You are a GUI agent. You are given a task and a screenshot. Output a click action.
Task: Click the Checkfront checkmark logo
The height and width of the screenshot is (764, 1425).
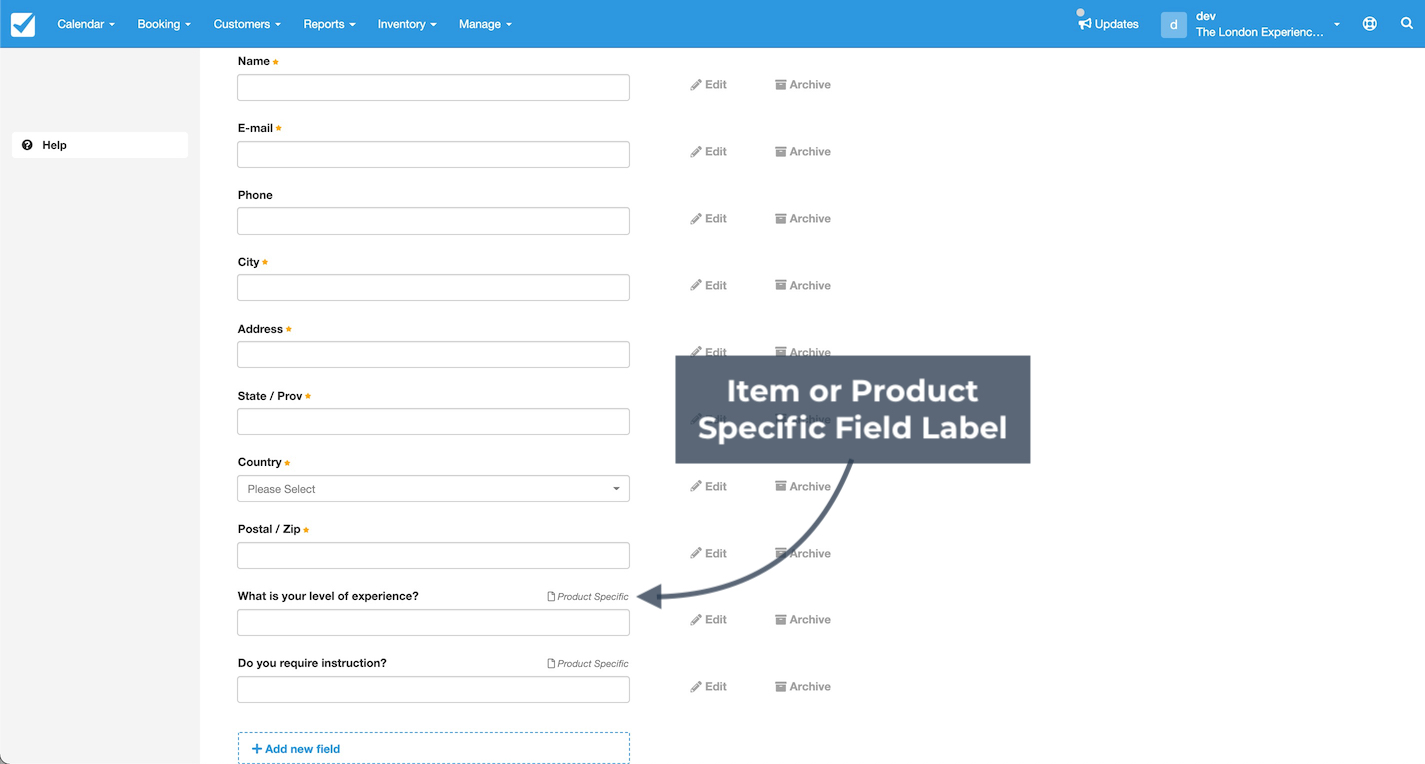point(23,24)
